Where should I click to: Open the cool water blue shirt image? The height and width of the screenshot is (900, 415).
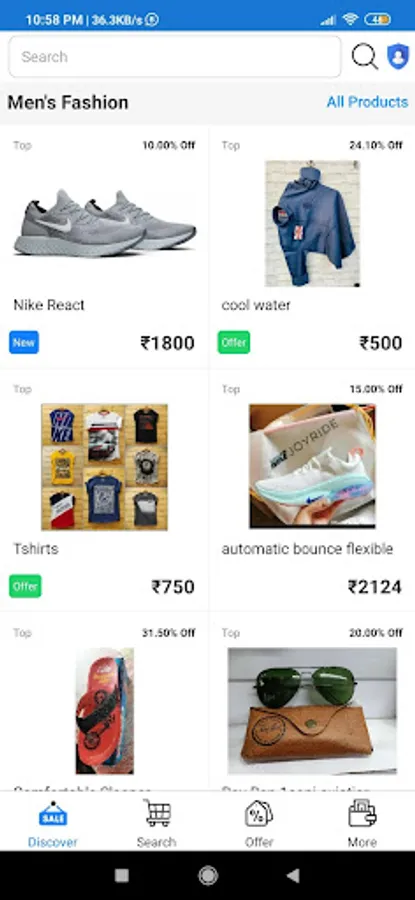coord(313,223)
